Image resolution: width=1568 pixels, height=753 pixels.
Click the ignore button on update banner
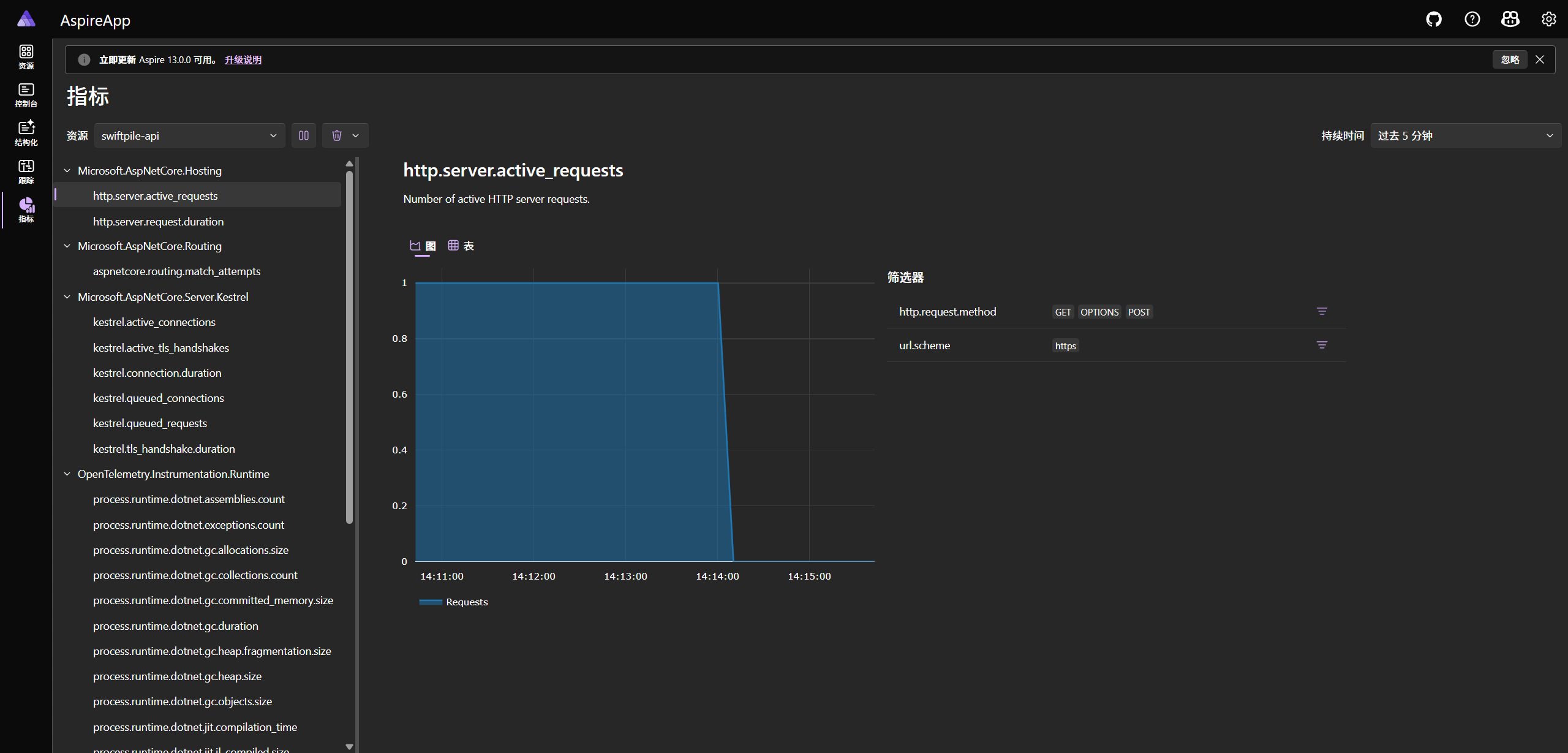(x=1510, y=59)
